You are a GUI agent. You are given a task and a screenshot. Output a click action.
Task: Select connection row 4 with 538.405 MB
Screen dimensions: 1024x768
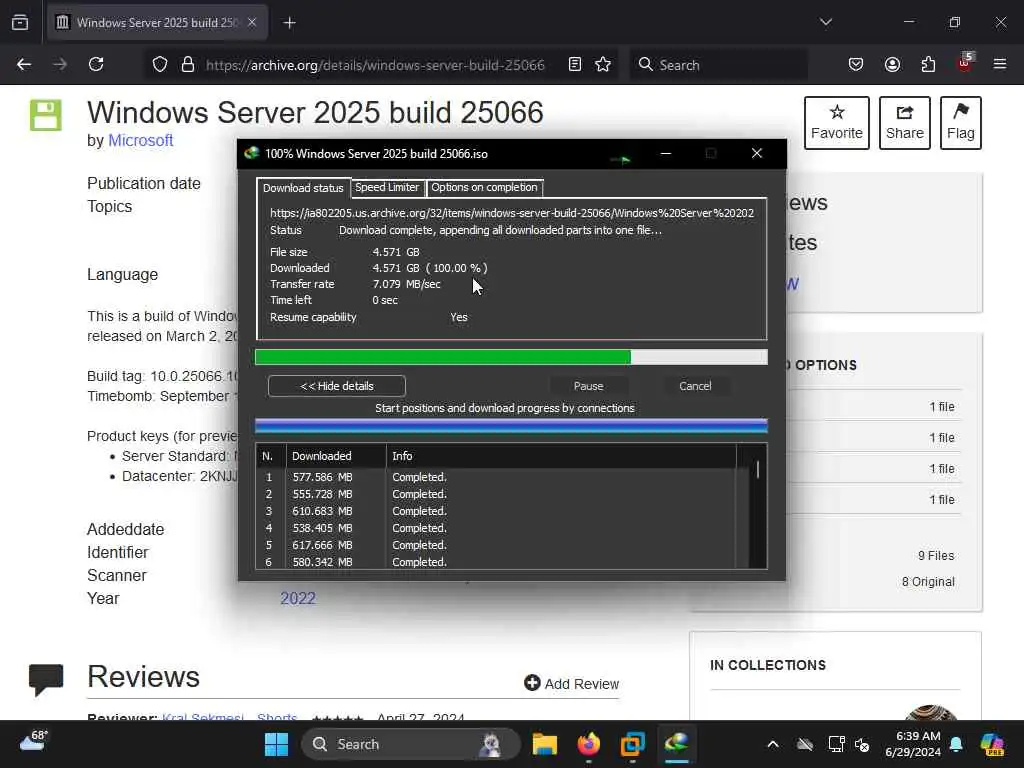pyautogui.click(x=496, y=528)
